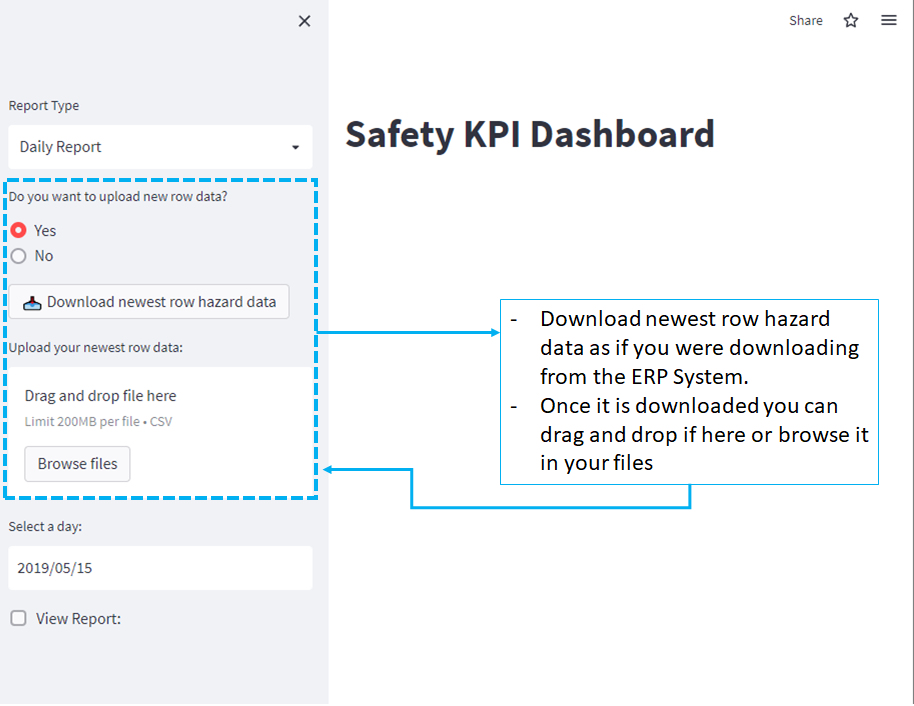Open the Streamlit hamburger menu
914x706 pixels.
tap(888, 20)
